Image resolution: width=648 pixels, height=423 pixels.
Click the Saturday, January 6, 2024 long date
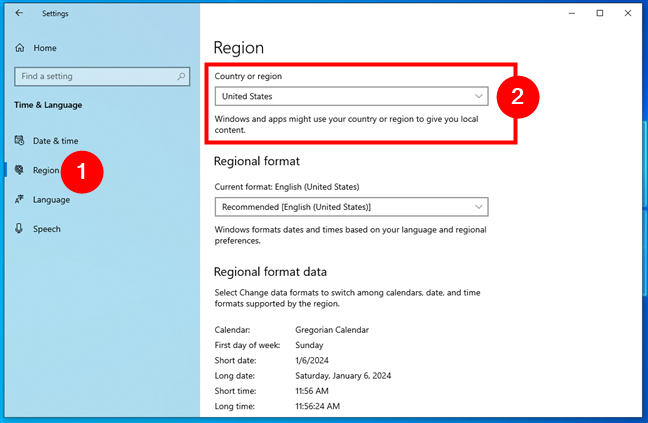point(343,375)
